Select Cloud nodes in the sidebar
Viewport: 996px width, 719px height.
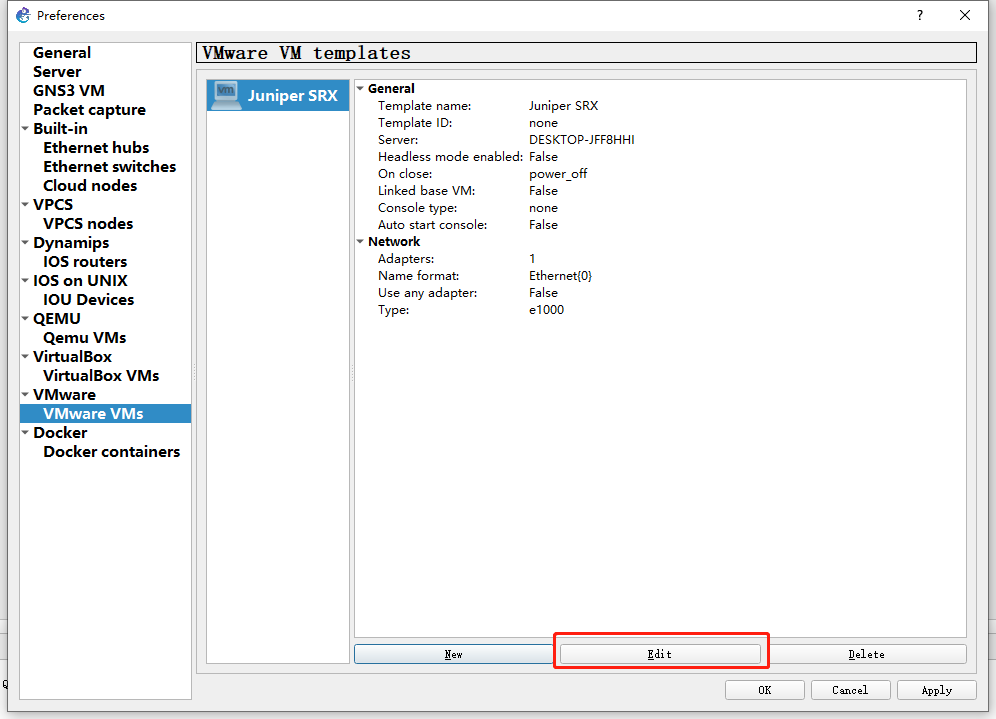pyautogui.click(x=90, y=185)
